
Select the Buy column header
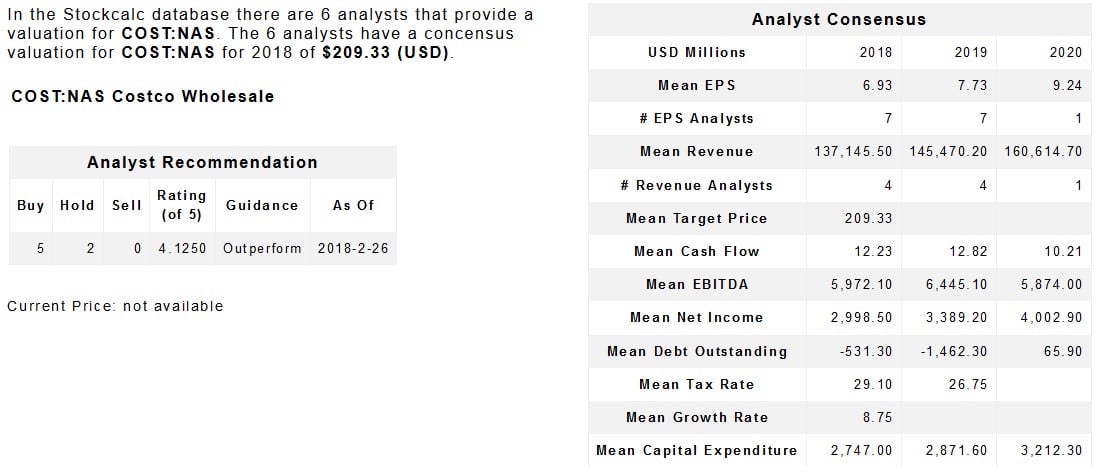tap(31, 205)
